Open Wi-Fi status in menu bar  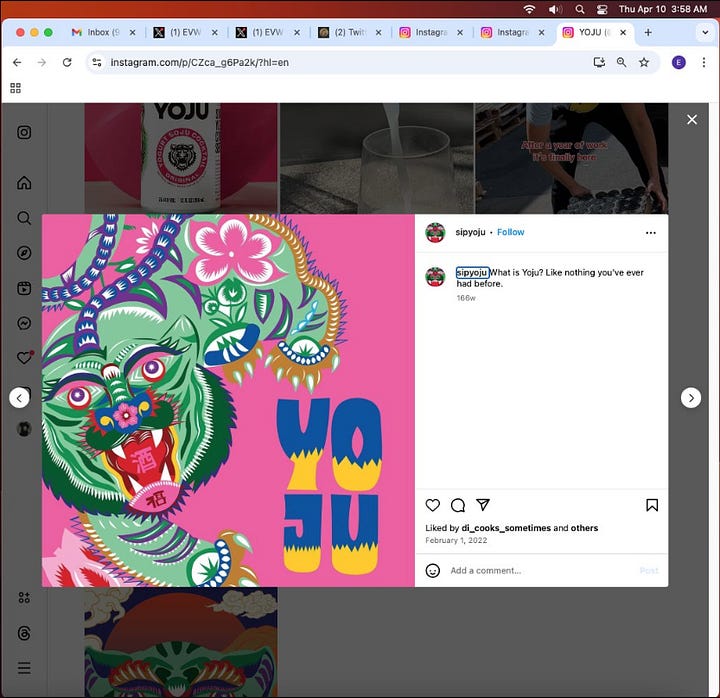529,9
